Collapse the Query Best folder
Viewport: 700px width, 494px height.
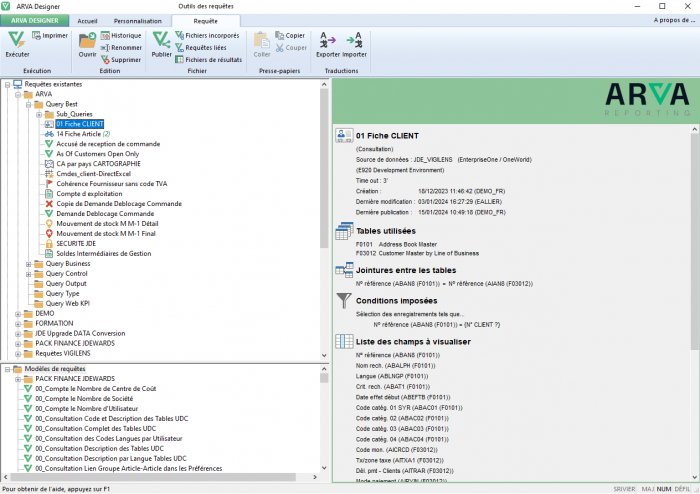tap(29, 104)
